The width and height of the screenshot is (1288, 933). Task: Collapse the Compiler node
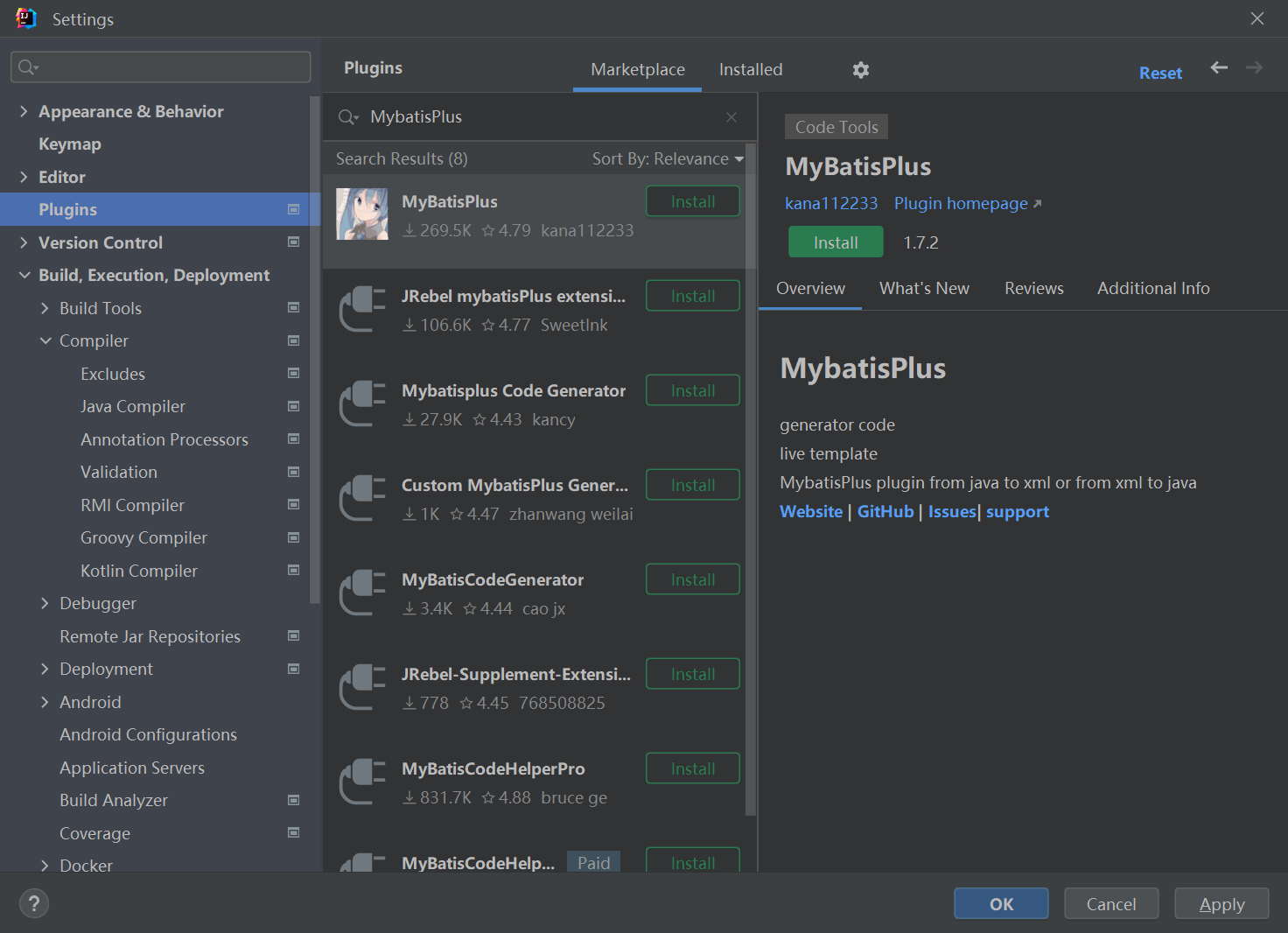[45, 340]
